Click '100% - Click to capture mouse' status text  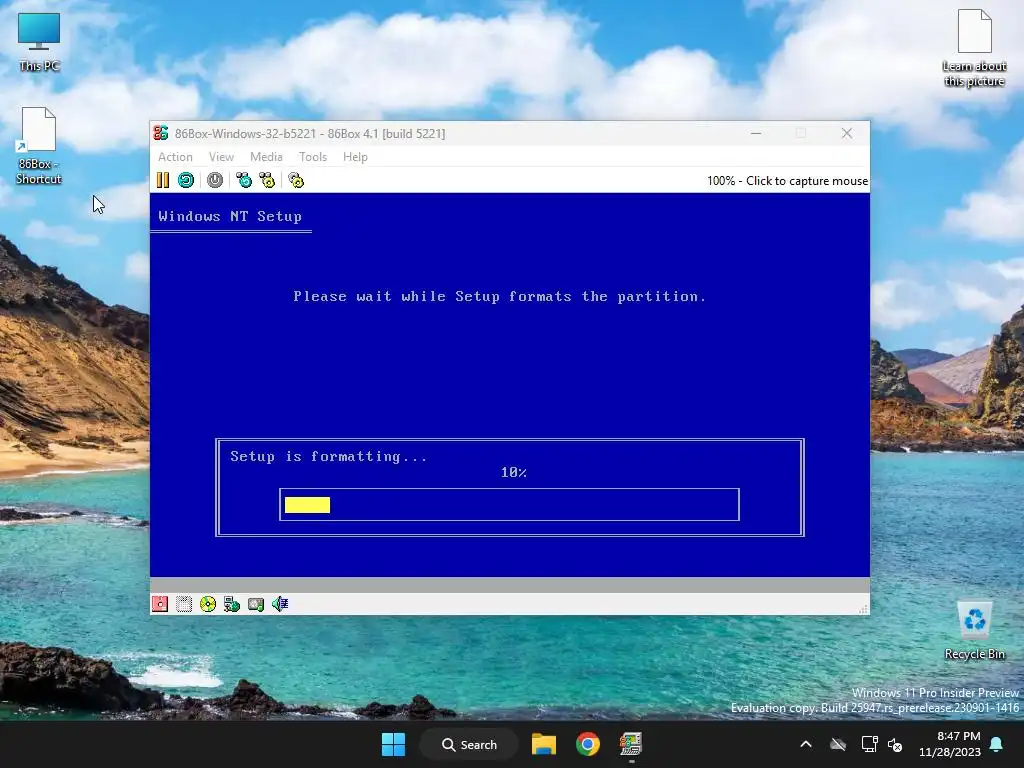787,181
